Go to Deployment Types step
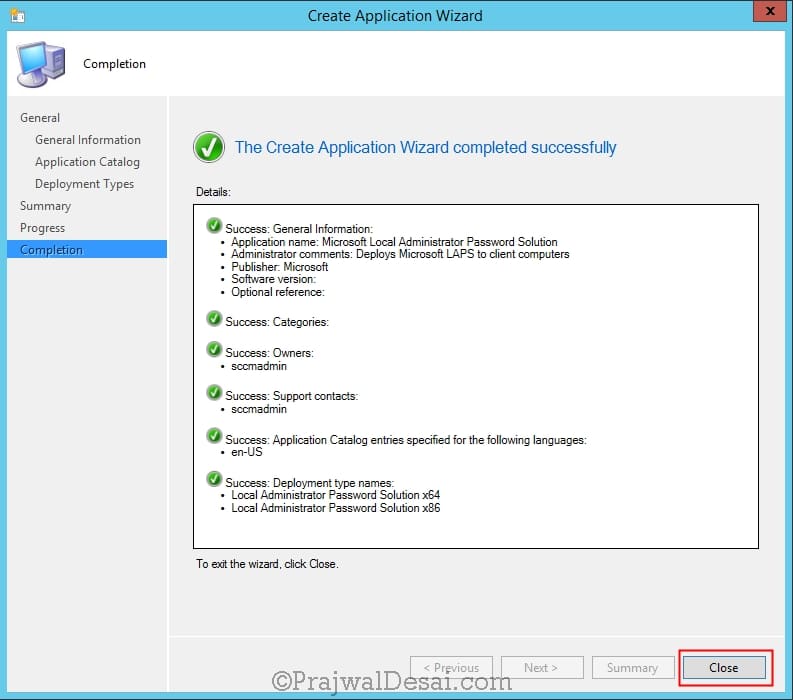The height and width of the screenshot is (700, 793). click(84, 184)
